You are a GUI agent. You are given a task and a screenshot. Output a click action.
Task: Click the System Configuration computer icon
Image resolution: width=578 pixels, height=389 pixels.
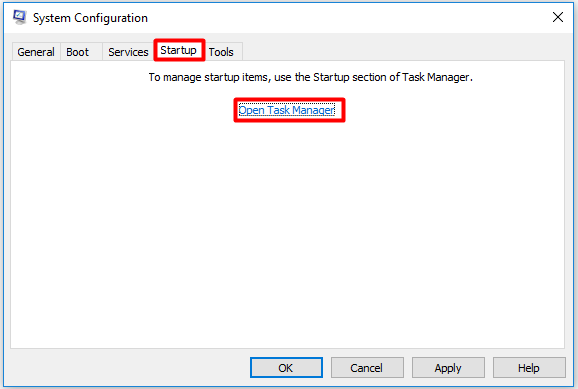tap(20, 17)
